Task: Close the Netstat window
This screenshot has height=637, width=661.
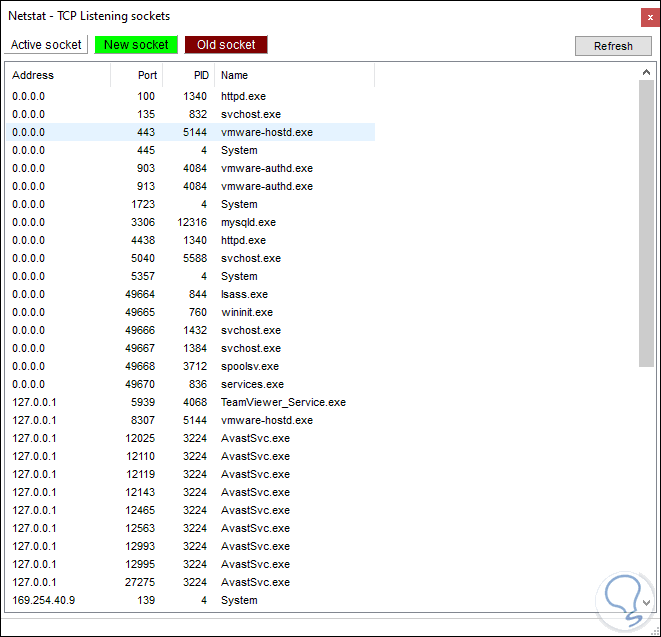Action: tap(650, 18)
